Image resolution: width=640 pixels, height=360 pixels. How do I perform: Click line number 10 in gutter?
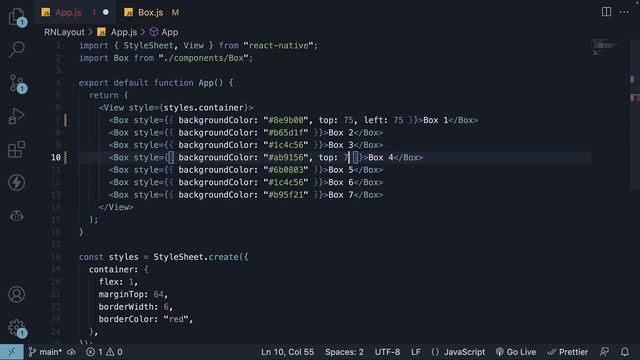tap(56, 158)
